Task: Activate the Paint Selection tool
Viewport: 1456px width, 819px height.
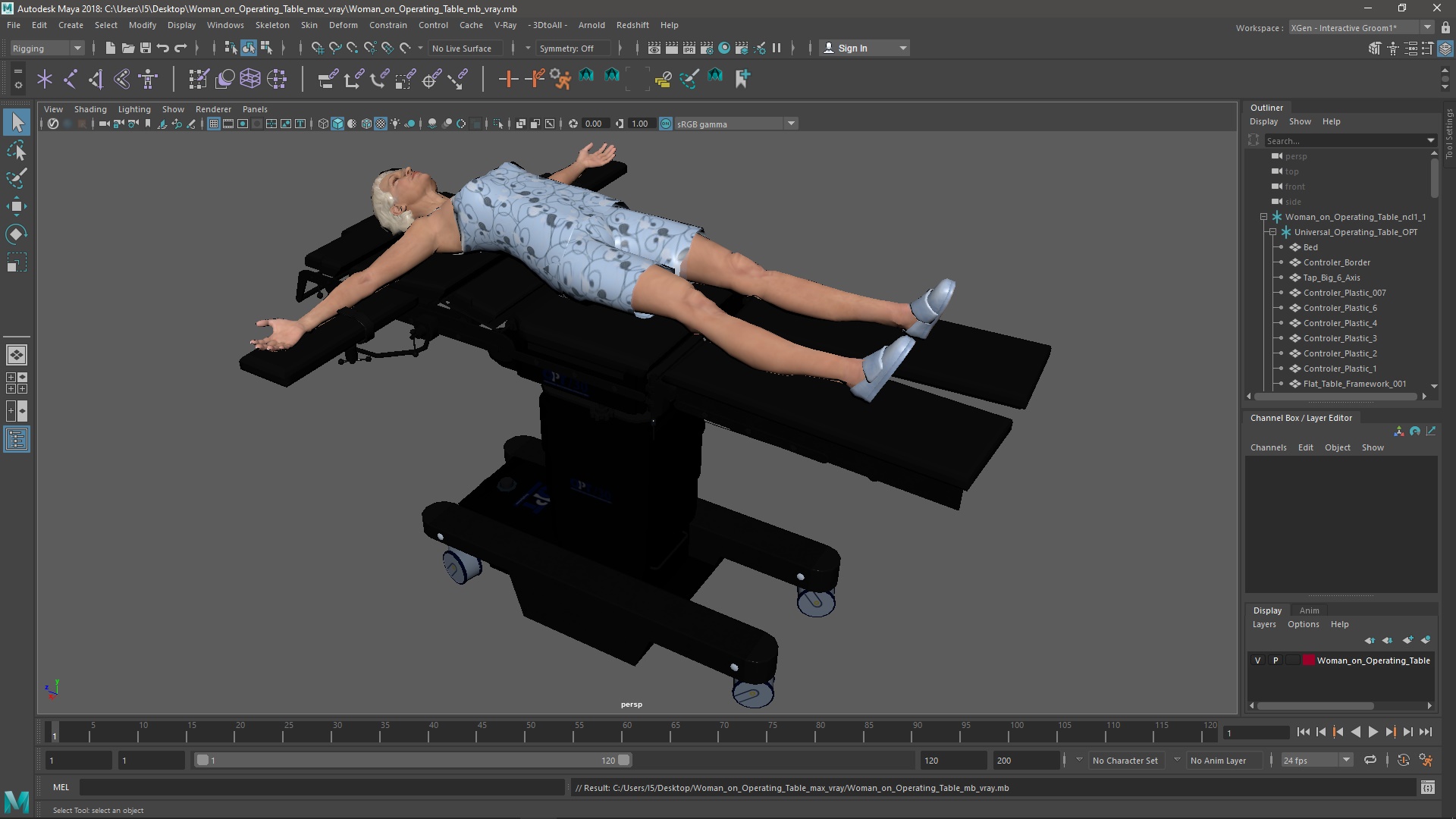Action: (17, 179)
